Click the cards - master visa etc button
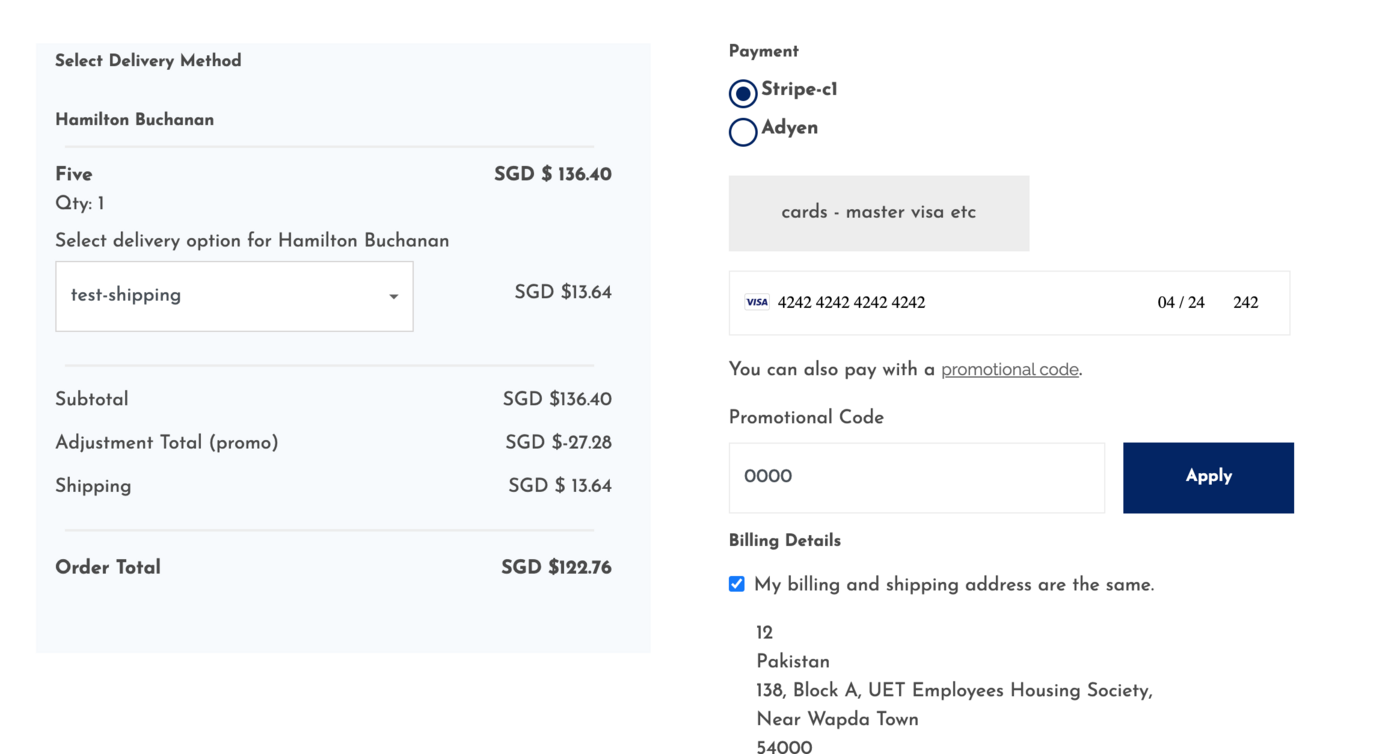Viewport: 1400px width, 754px height. (x=878, y=213)
